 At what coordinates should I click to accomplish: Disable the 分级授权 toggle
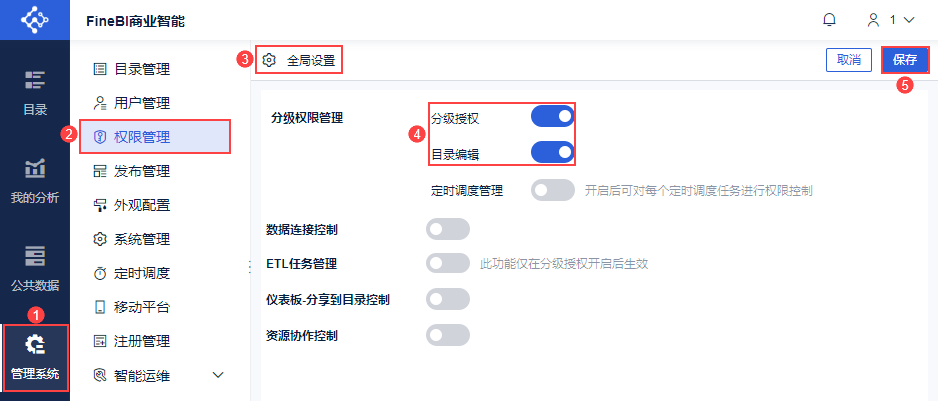[552, 117]
